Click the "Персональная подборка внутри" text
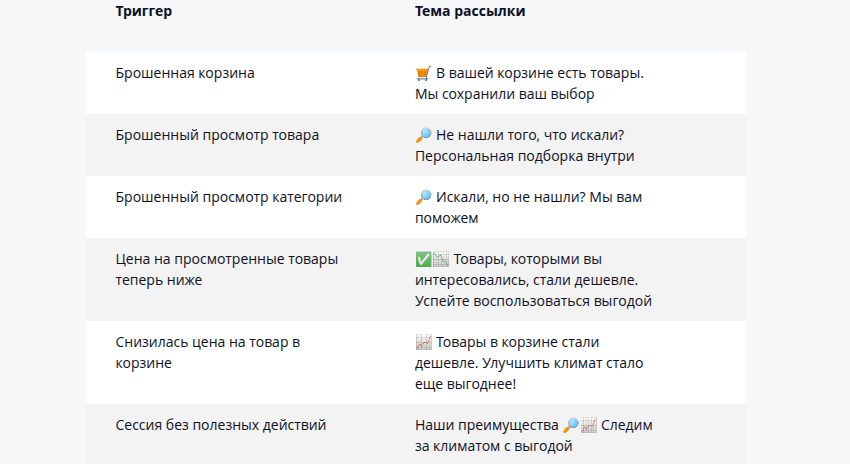The image size is (850, 464). pos(524,156)
